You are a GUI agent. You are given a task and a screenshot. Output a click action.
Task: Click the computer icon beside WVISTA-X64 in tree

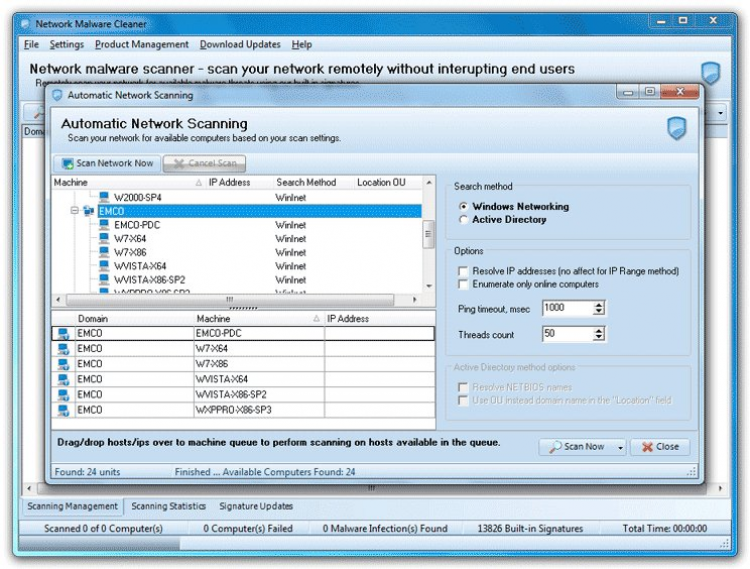coord(104,266)
